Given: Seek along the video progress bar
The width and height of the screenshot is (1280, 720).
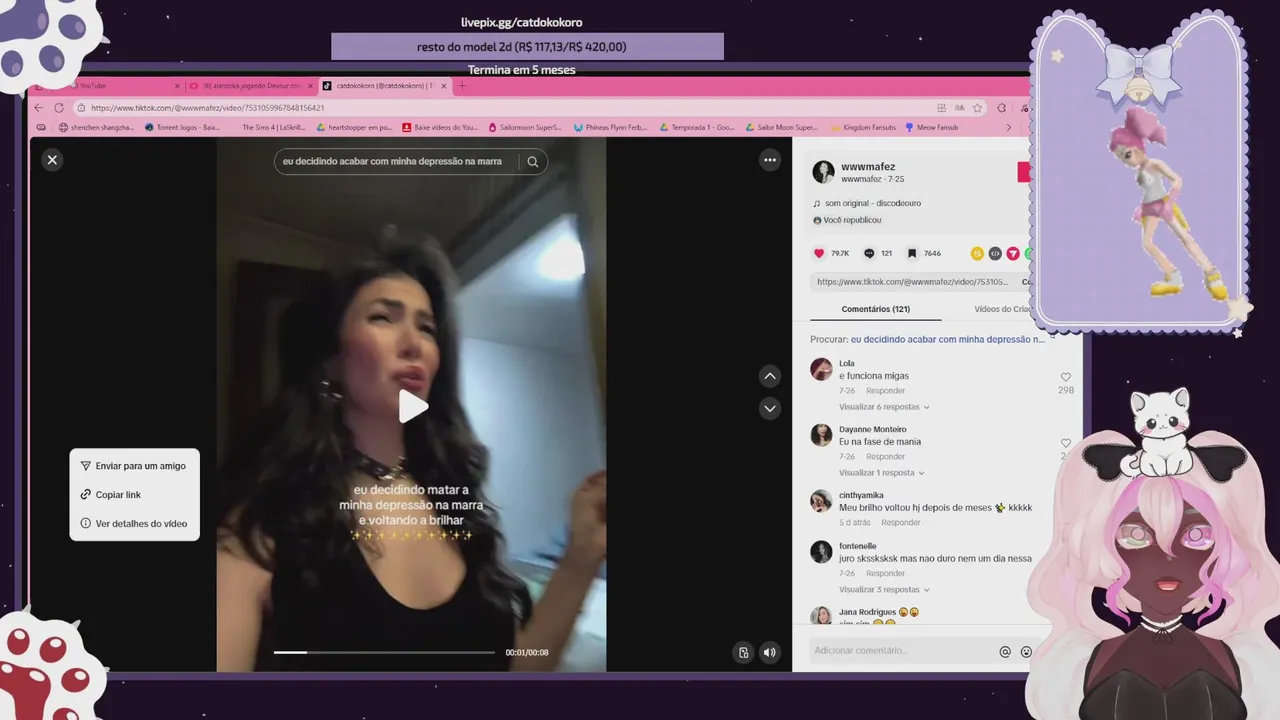Looking at the screenshot, I should [x=384, y=652].
